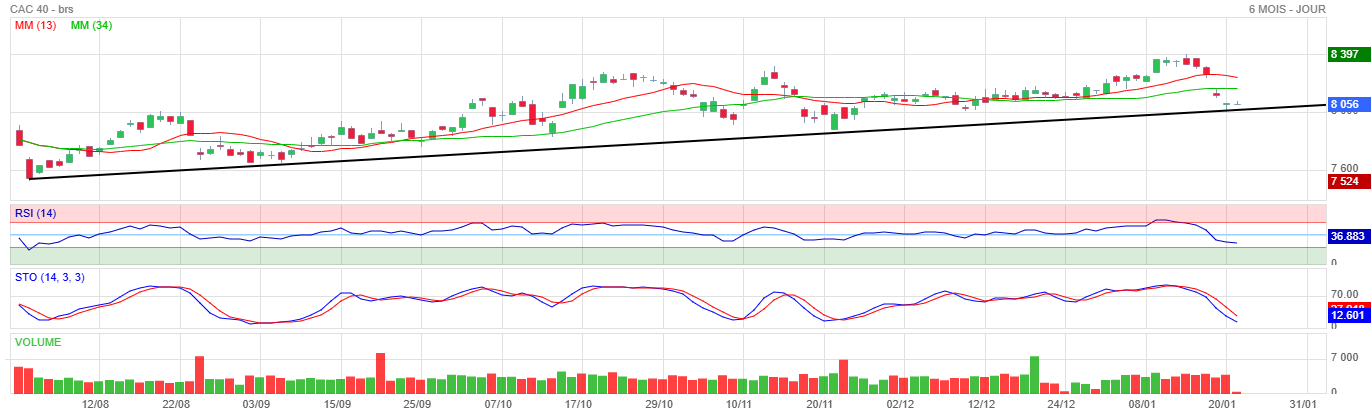1371x414 pixels.
Task: Select the VOLUME panel label
Action: click(x=37, y=342)
